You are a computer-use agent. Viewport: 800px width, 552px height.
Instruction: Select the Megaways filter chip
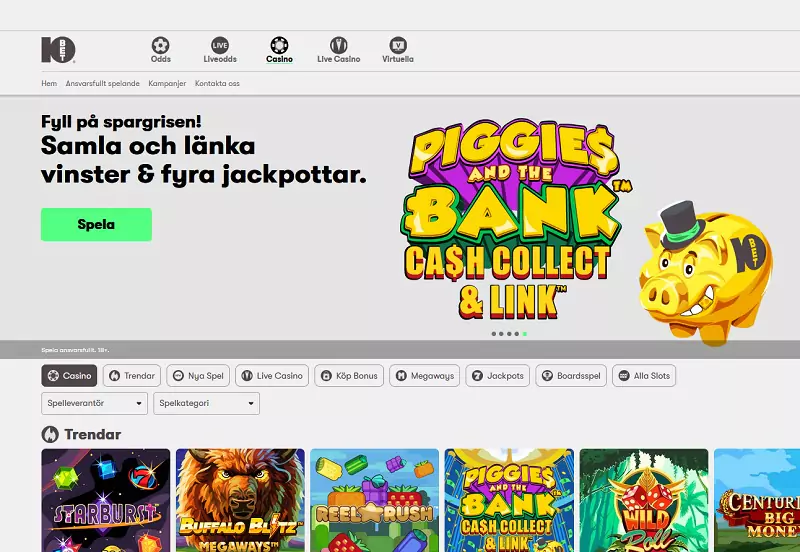coord(424,375)
